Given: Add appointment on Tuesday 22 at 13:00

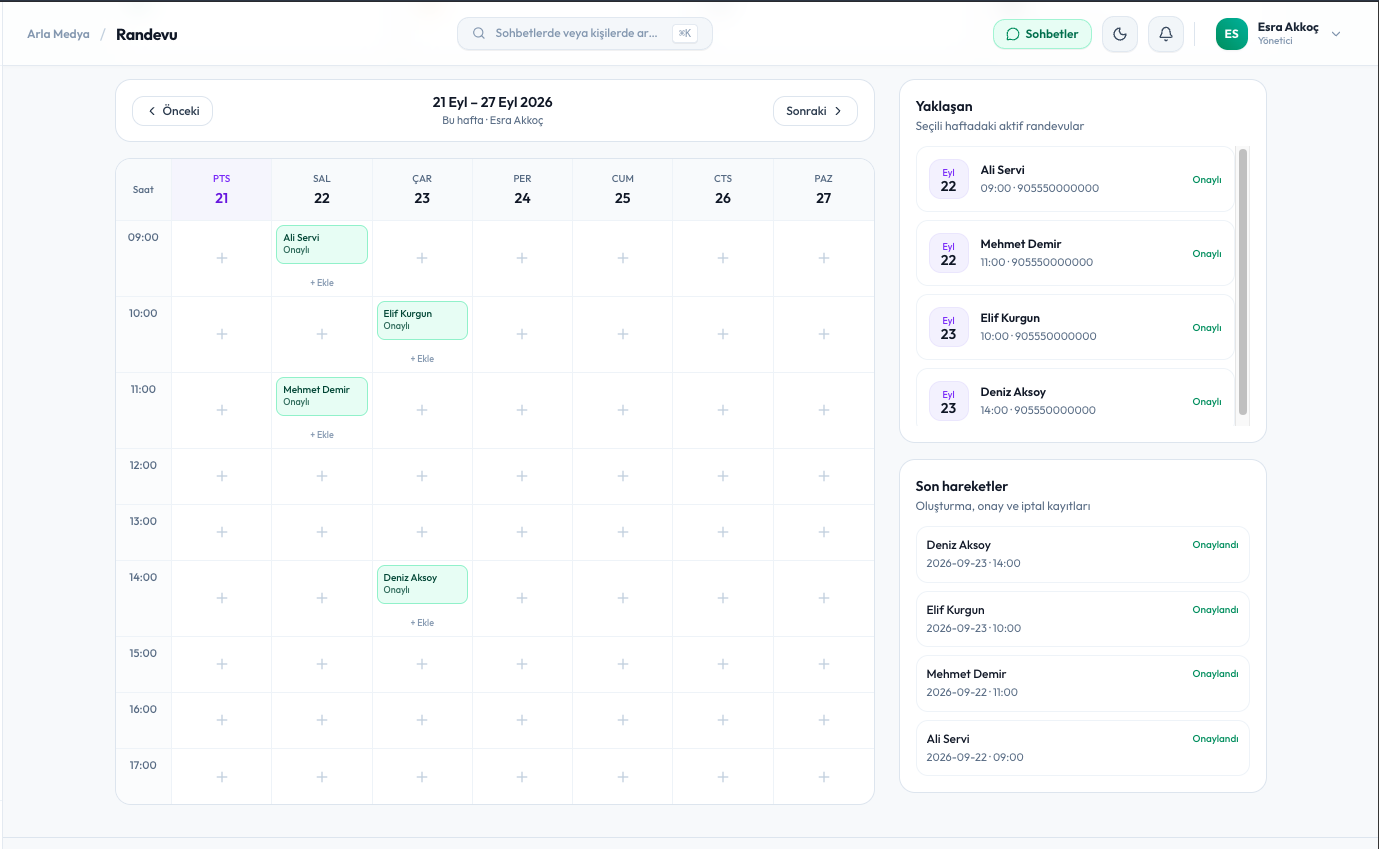Looking at the screenshot, I should (x=322, y=532).
